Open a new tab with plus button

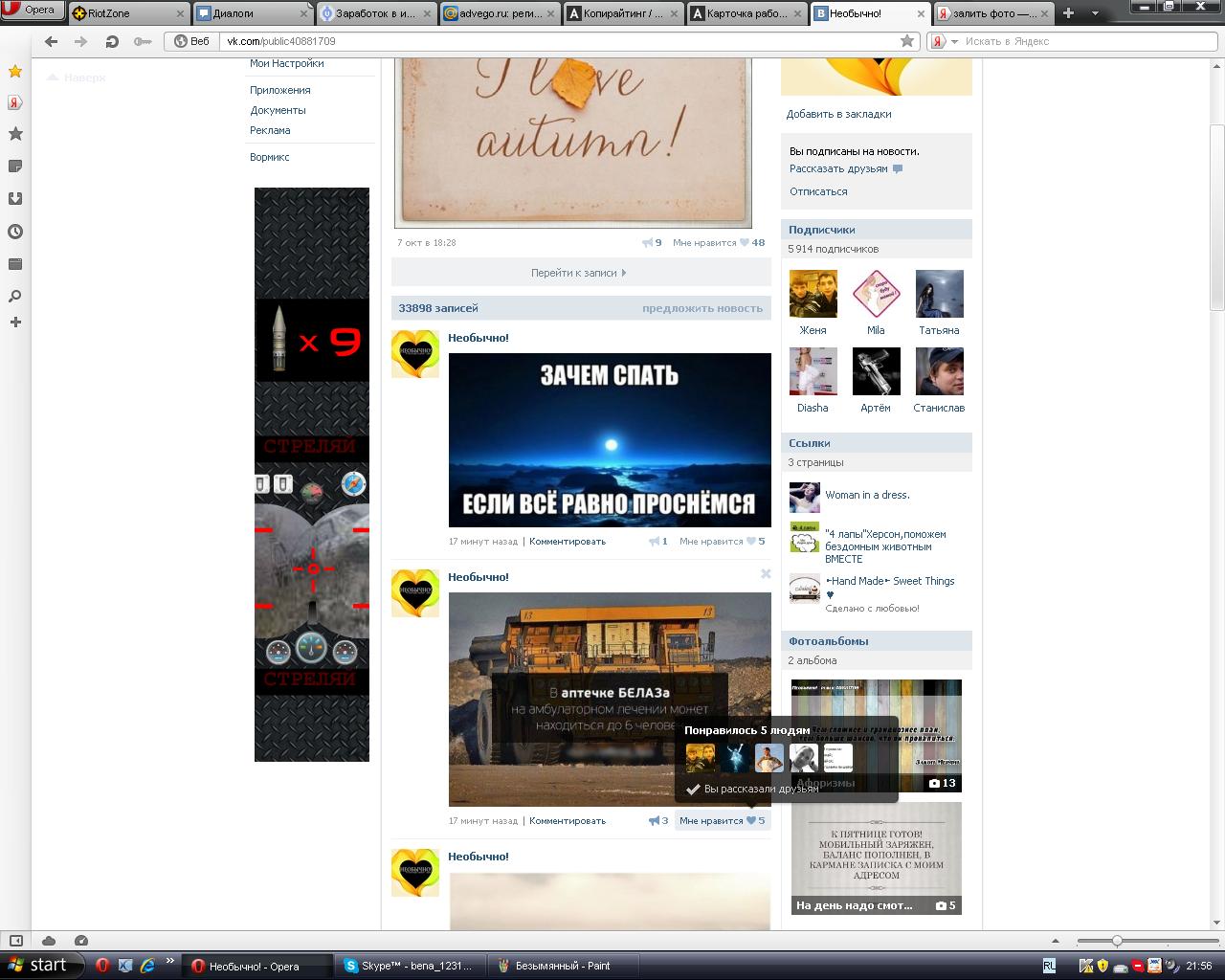click(x=1068, y=12)
